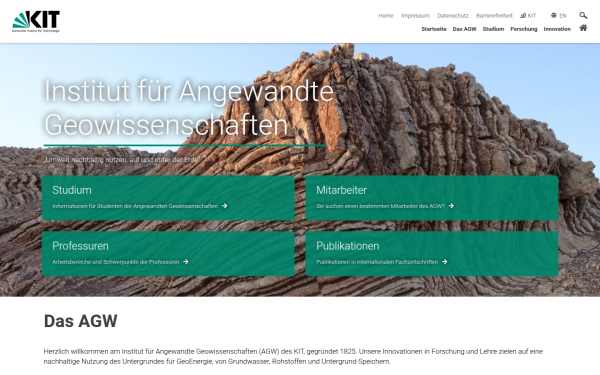Click 'Arbeitsbereiche und Schwerpunkte der Professuren'
Viewport: 600px width, 375px height.
pos(116,262)
